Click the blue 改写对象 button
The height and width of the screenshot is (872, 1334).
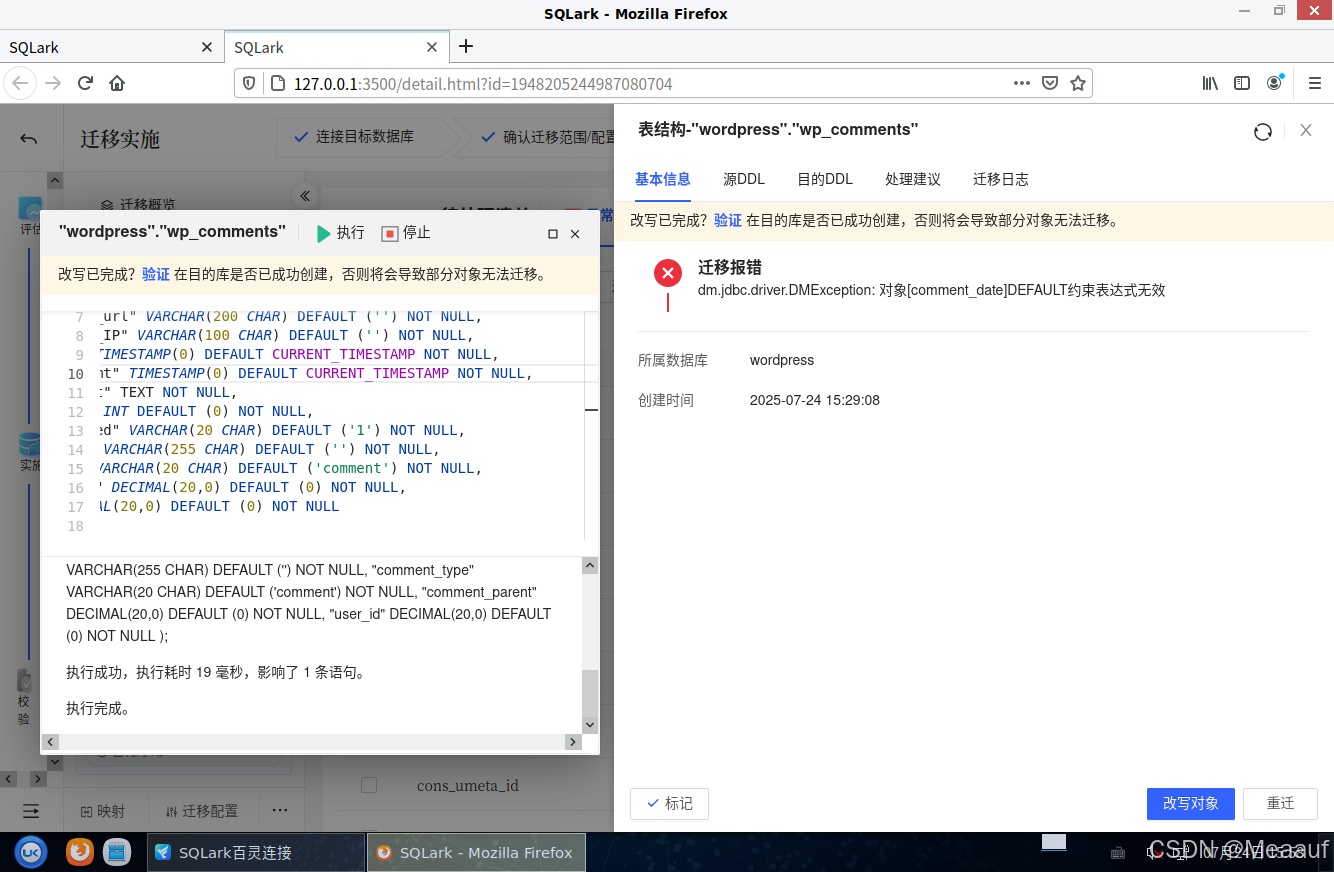click(x=1191, y=804)
